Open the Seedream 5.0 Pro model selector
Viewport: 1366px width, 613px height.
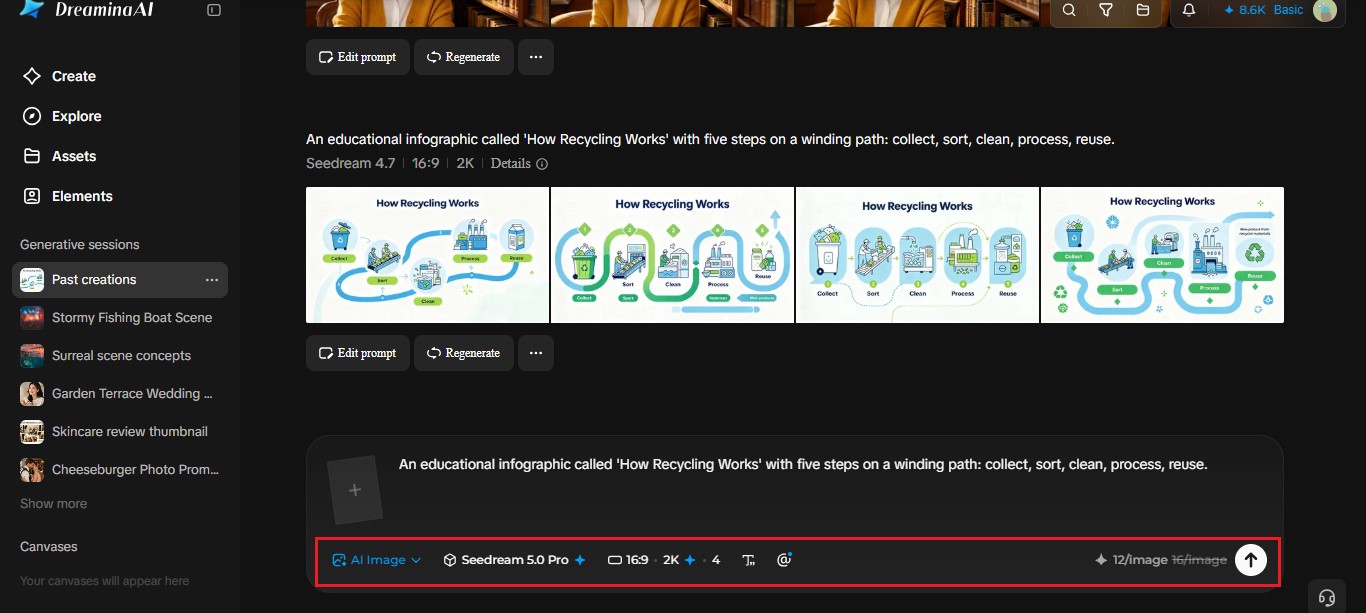coord(515,560)
